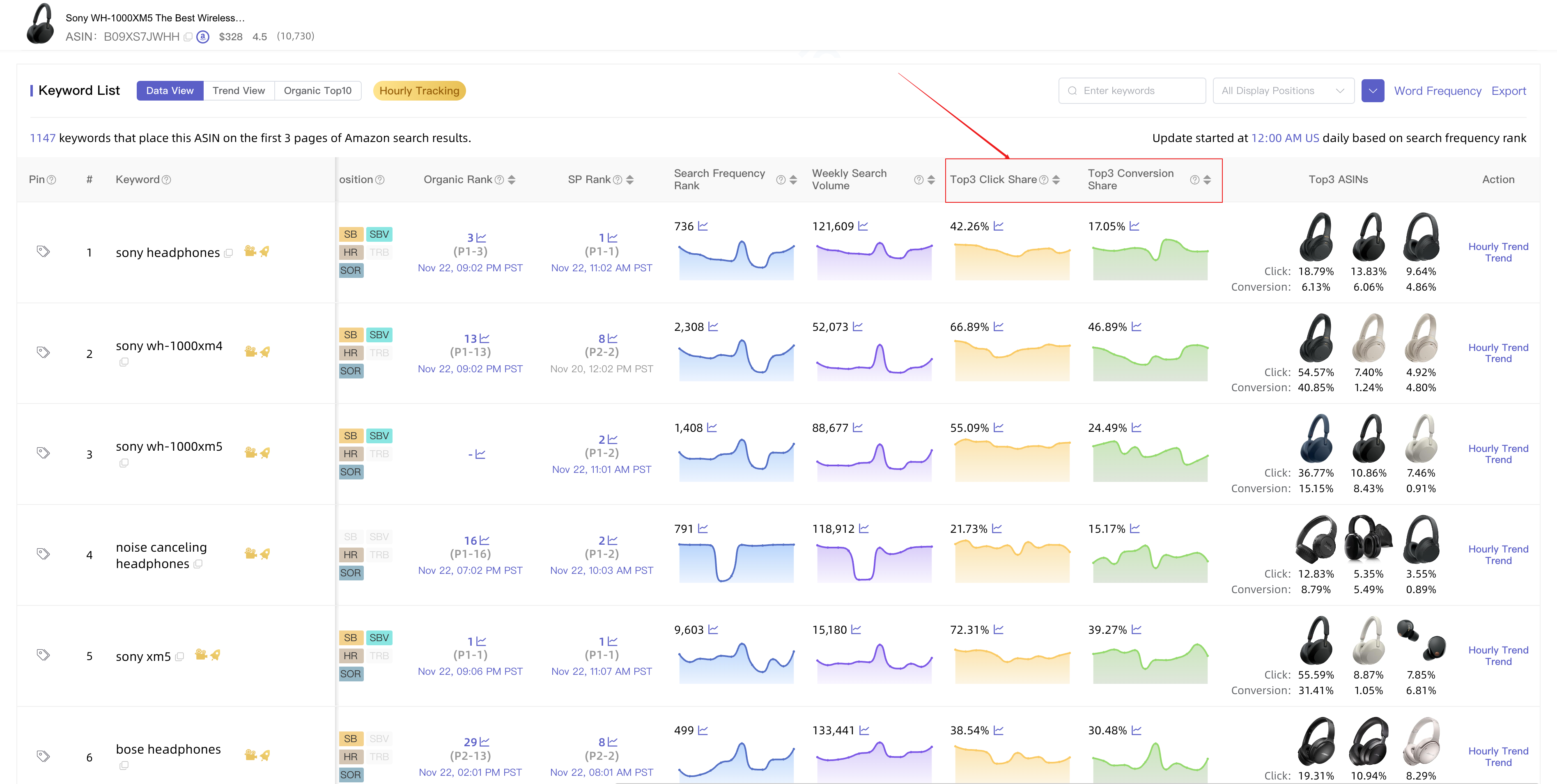Open SP rank trend chart for sony wh-1000xm4
This screenshot has height=784, width=1557.
[x=612, y=339]
